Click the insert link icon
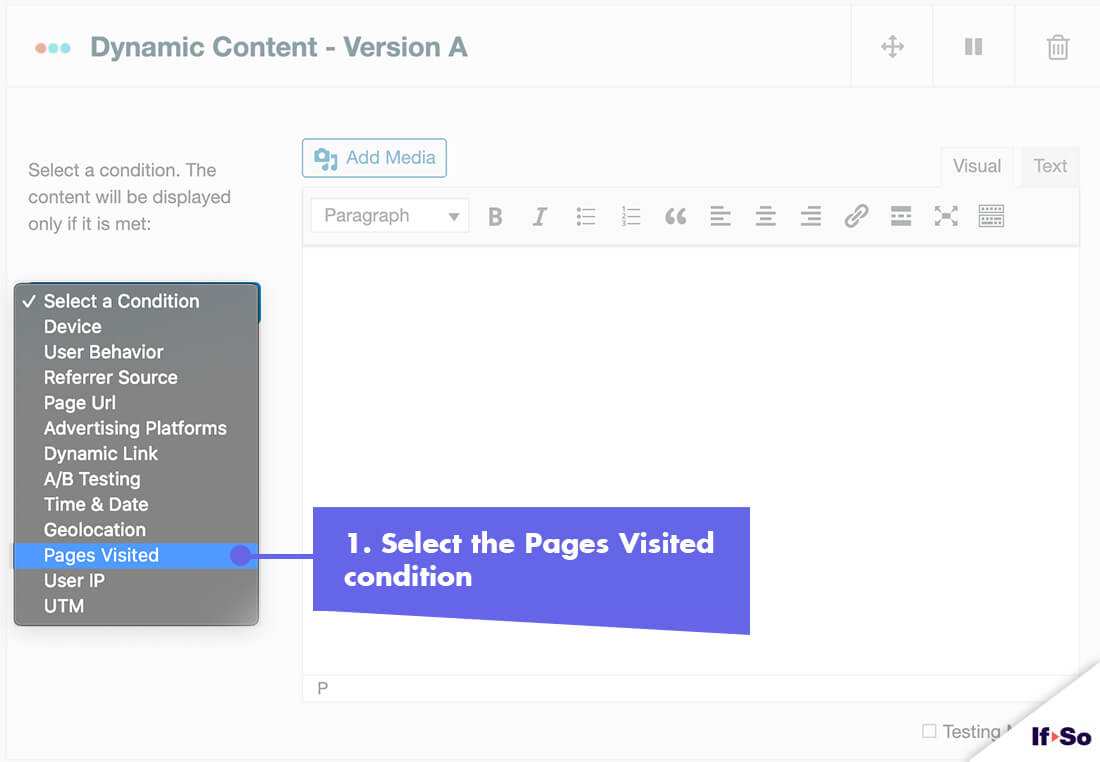This screenshot has height=762, width=1100. pos(856,217)
